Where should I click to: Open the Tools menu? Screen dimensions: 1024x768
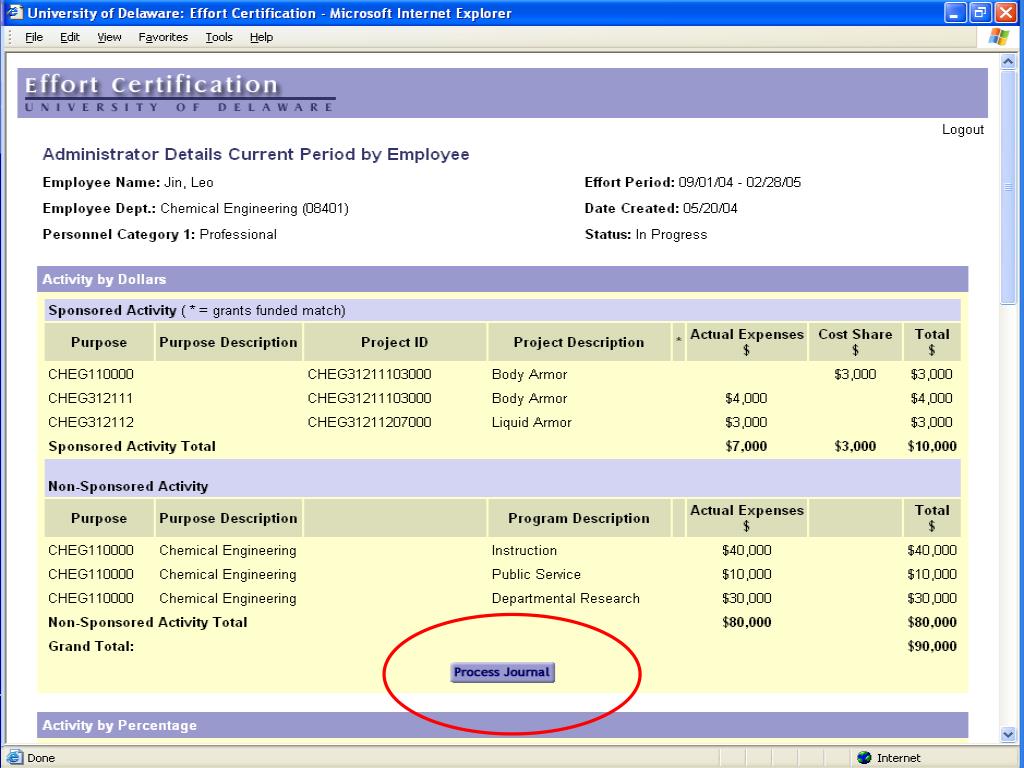219,37
